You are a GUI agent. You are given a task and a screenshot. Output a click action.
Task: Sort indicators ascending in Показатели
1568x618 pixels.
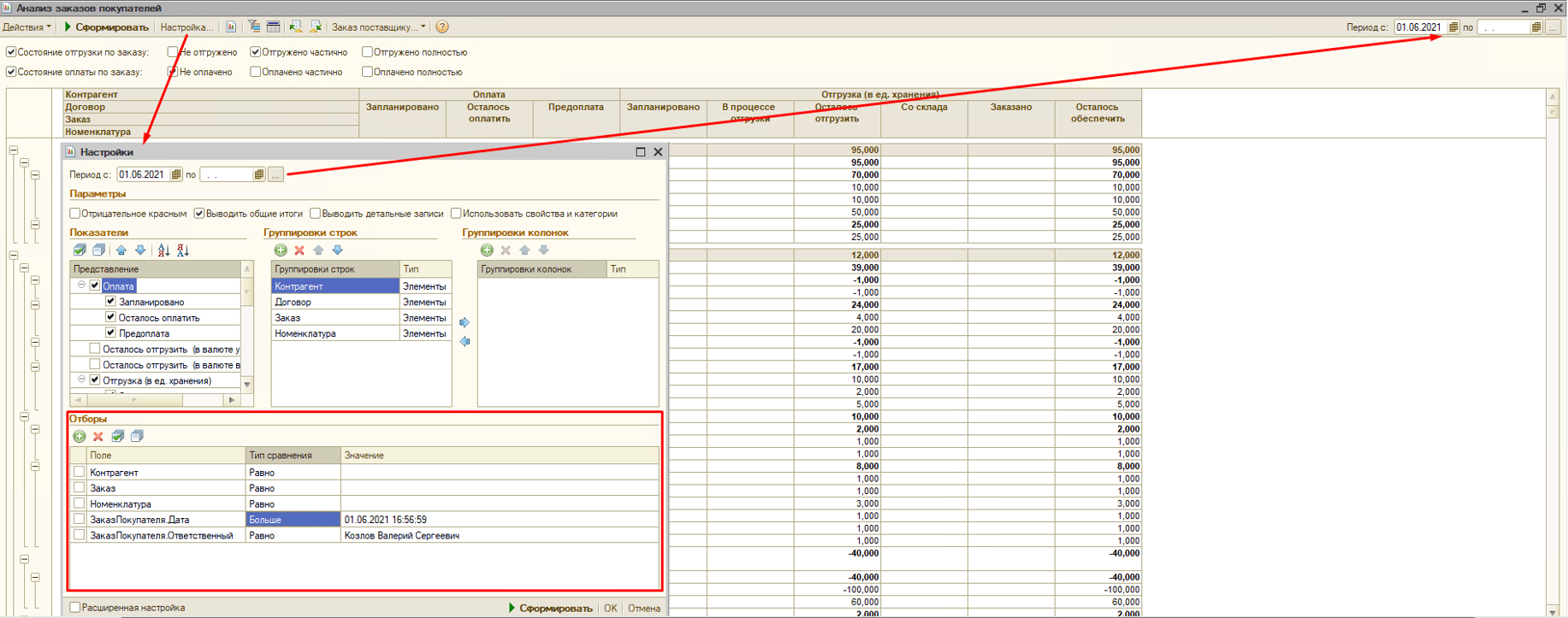[163, 250]
